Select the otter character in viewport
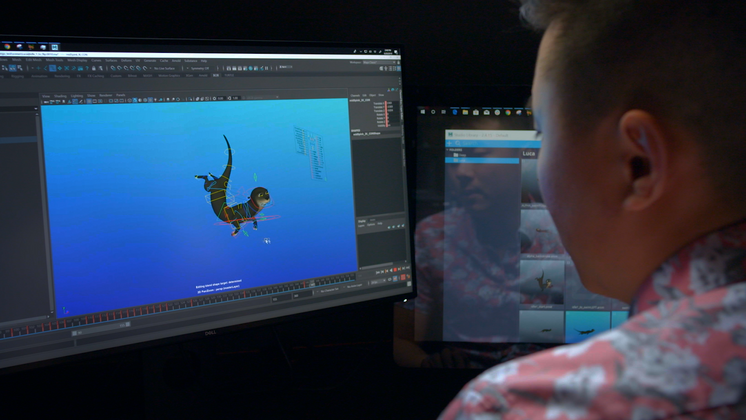Image resolution: width=746 pixels, height=420 pixels. tap(238, 195)
